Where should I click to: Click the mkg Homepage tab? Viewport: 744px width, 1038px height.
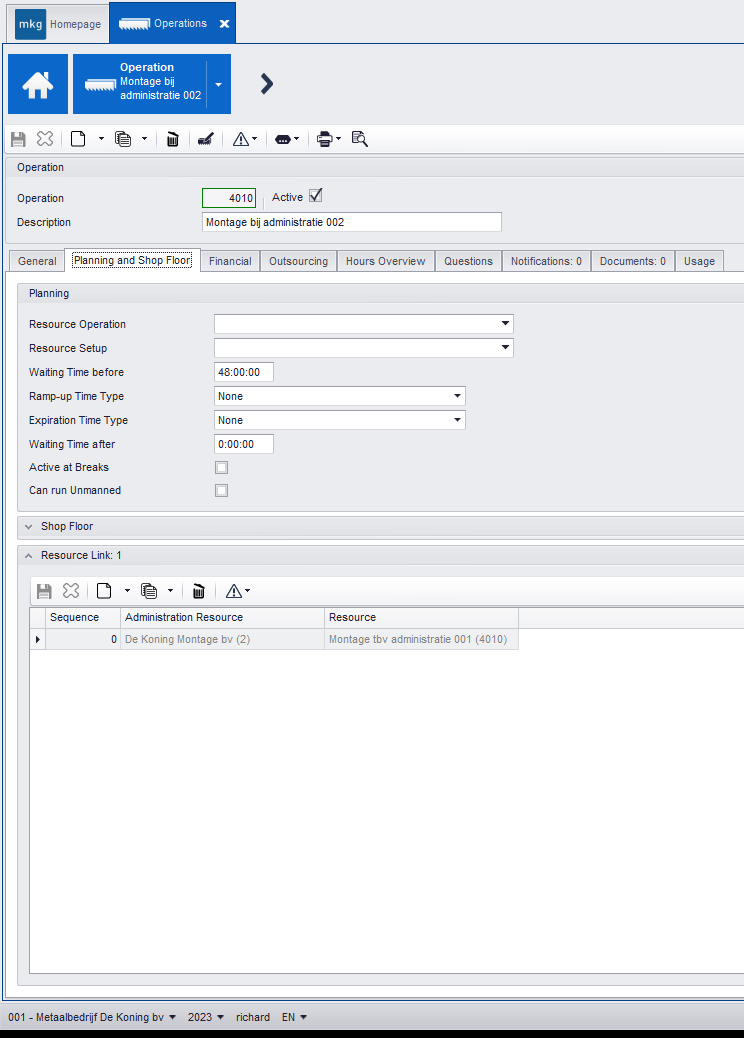(x=60, y=24)
